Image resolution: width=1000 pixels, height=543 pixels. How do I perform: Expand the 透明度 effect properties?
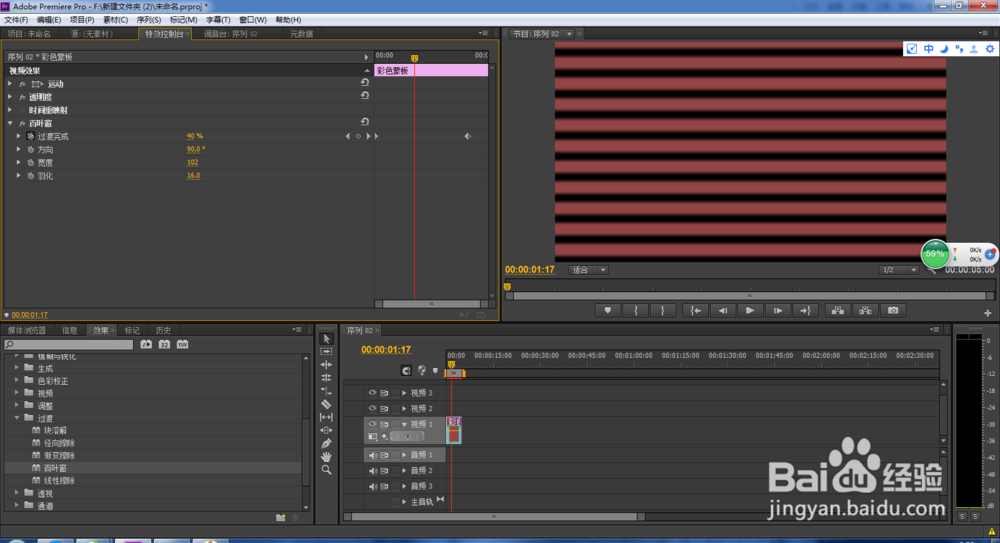click(x=10, y=97)
